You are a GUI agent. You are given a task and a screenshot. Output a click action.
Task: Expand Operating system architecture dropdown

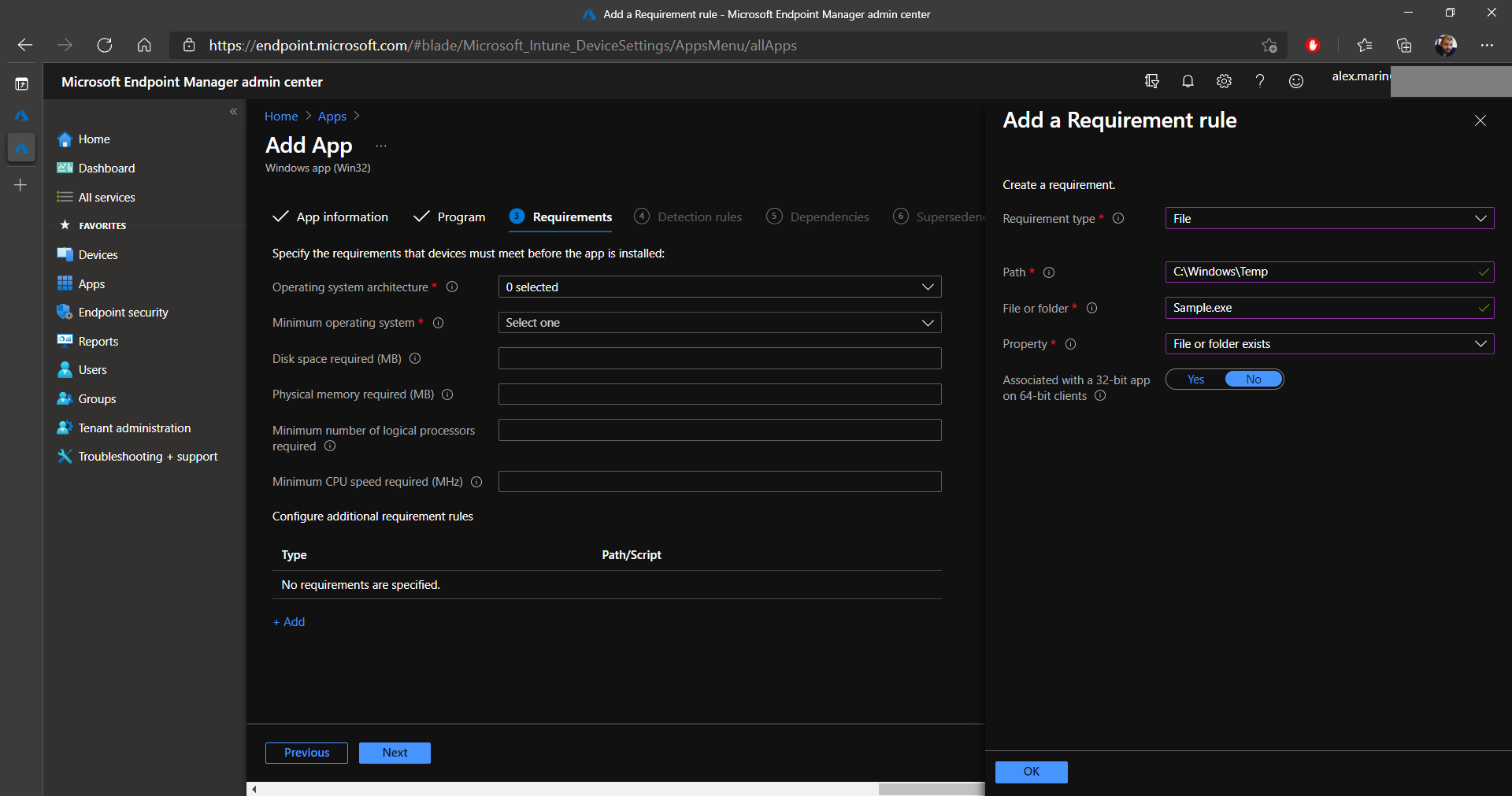pyautogui.click(x=719, y=287)
